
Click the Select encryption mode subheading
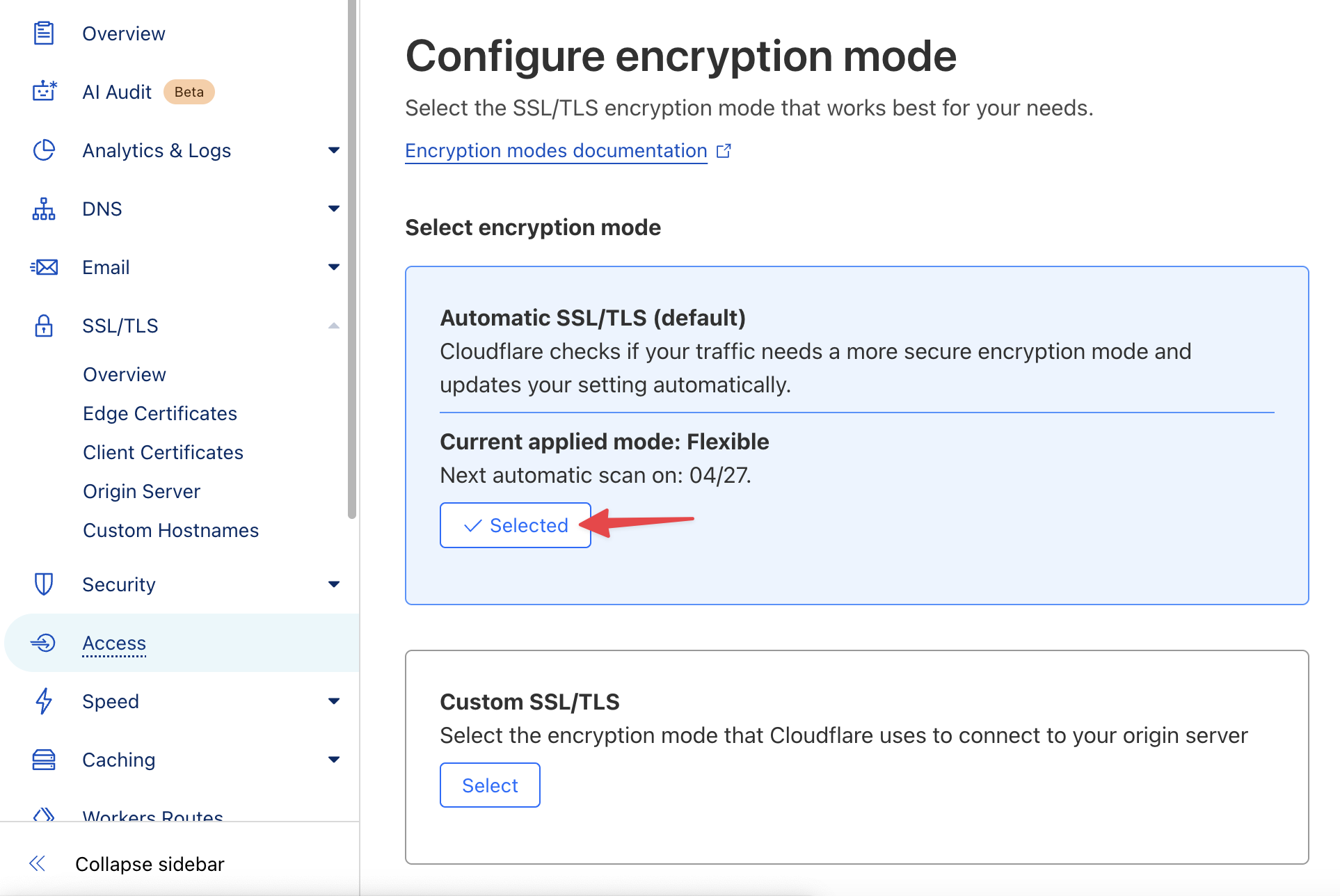[533, 227]
